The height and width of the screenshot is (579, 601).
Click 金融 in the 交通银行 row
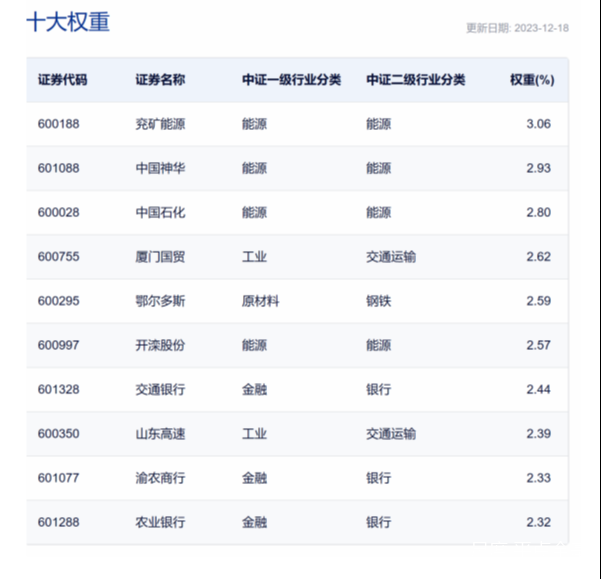click(x=254, y=389)
